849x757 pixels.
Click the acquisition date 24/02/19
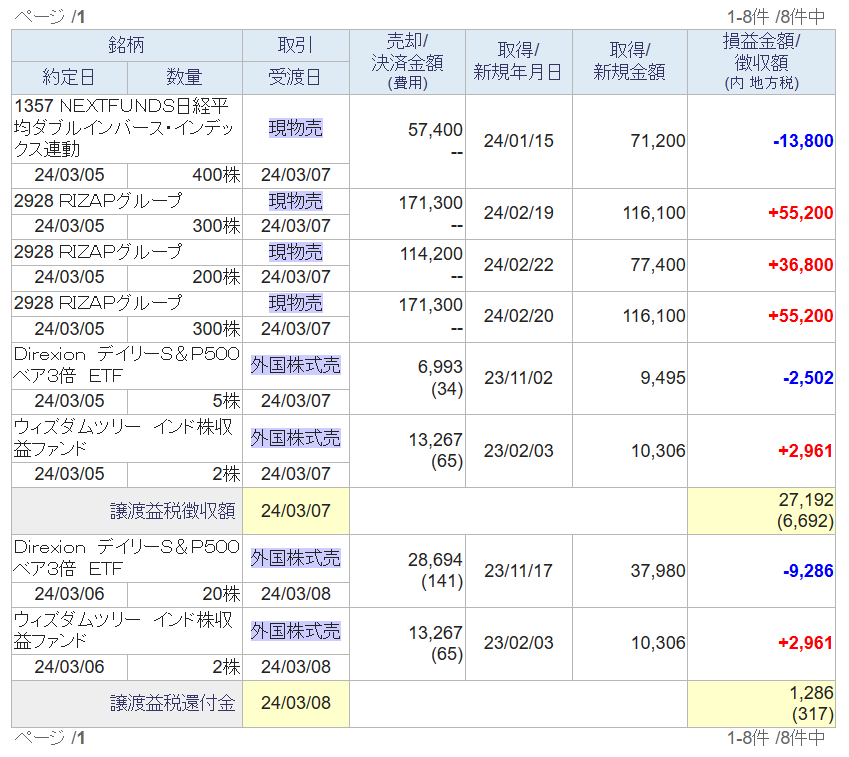click(x=519, y=213)
